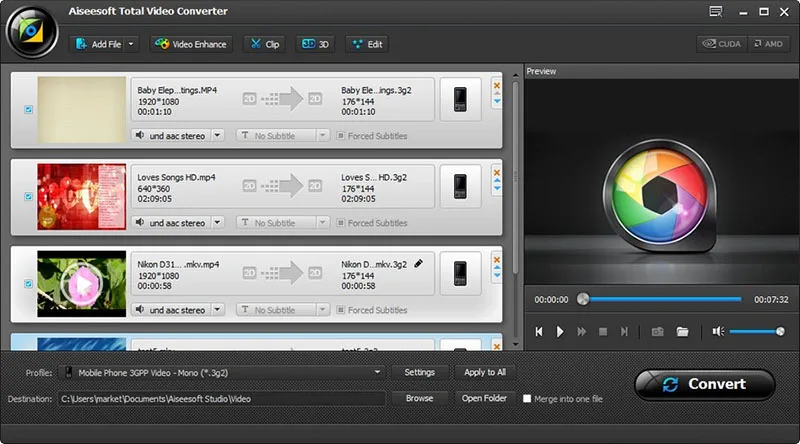Click the Apply to All button
The width and height of the screenshot is (800, 444).
pos(485,373)
